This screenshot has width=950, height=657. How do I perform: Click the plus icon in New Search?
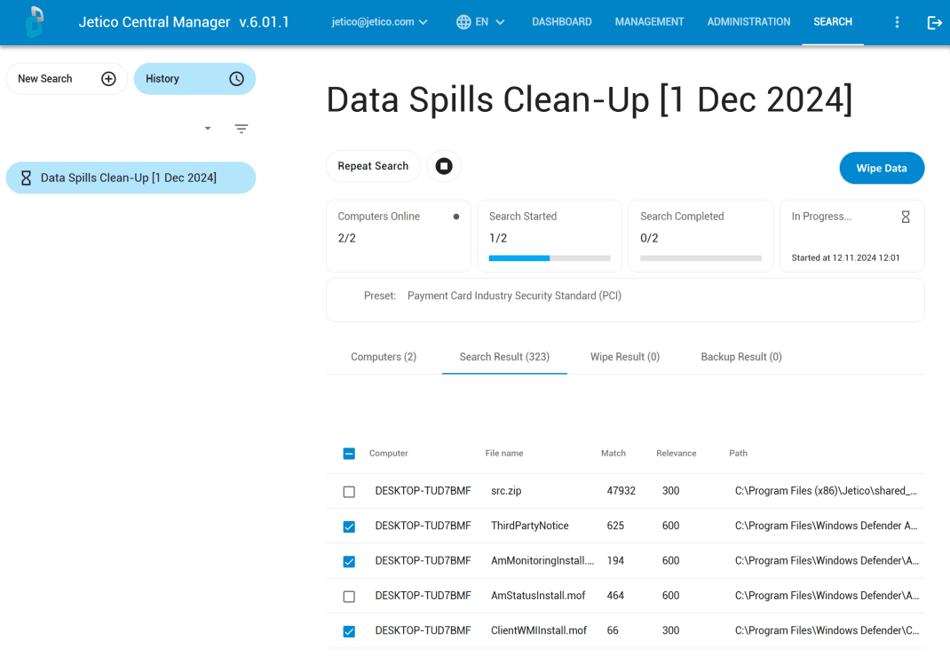(x=108, y=79)
